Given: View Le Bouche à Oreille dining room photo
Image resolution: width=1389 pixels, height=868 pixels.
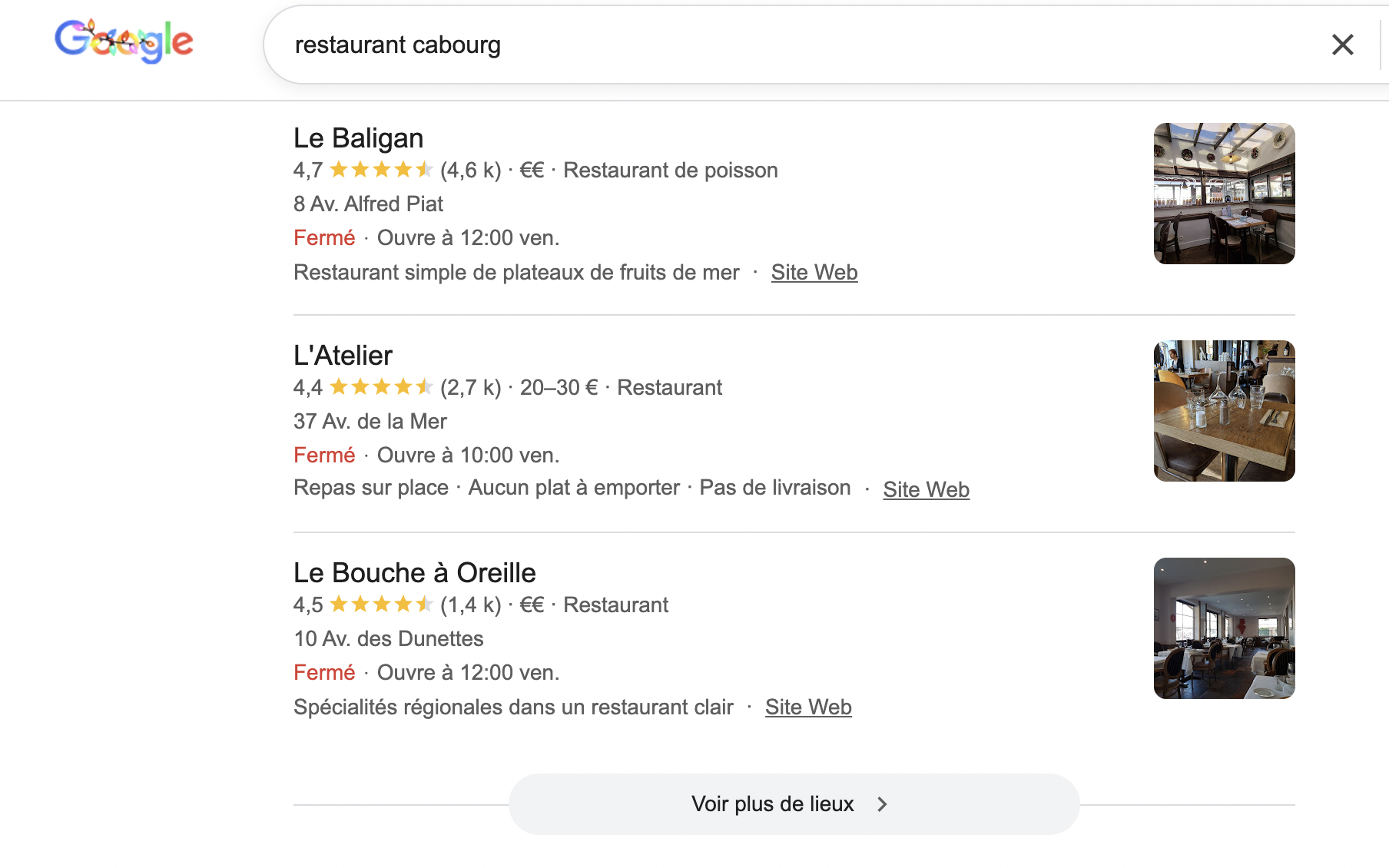Looking at the screenshot, I should point(1224,628).
